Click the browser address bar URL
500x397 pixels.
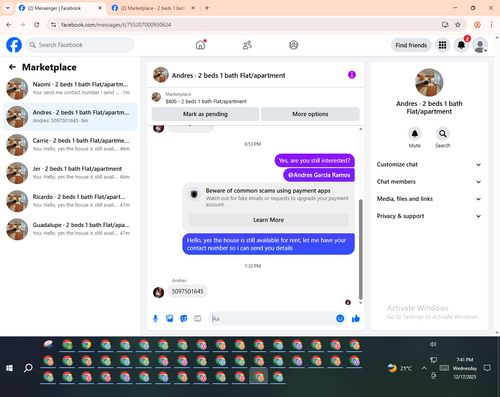[116, 25]
